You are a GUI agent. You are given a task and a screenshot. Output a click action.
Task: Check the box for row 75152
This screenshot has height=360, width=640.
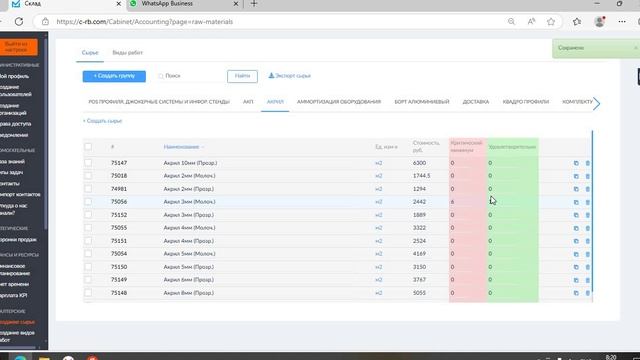point(88,215)
